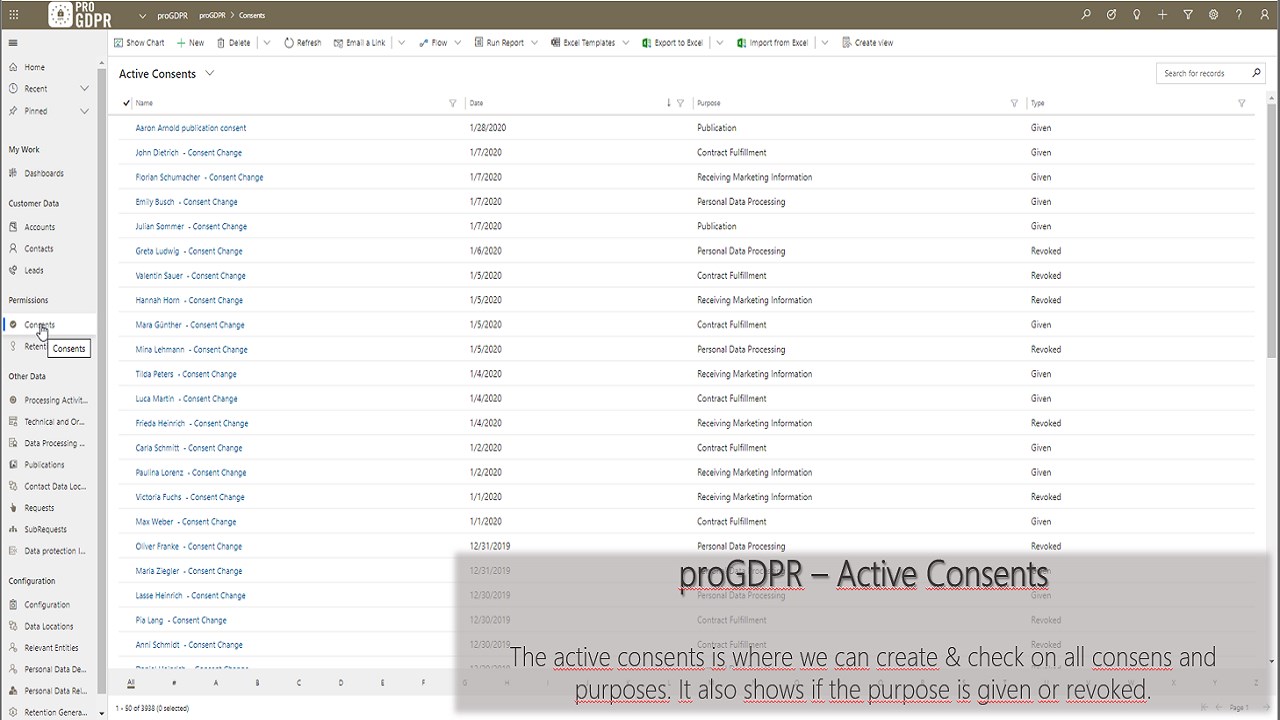Filter records by letter C in index bar
Viewport: 1280px width, 720px height.
[x=299, y=683]
